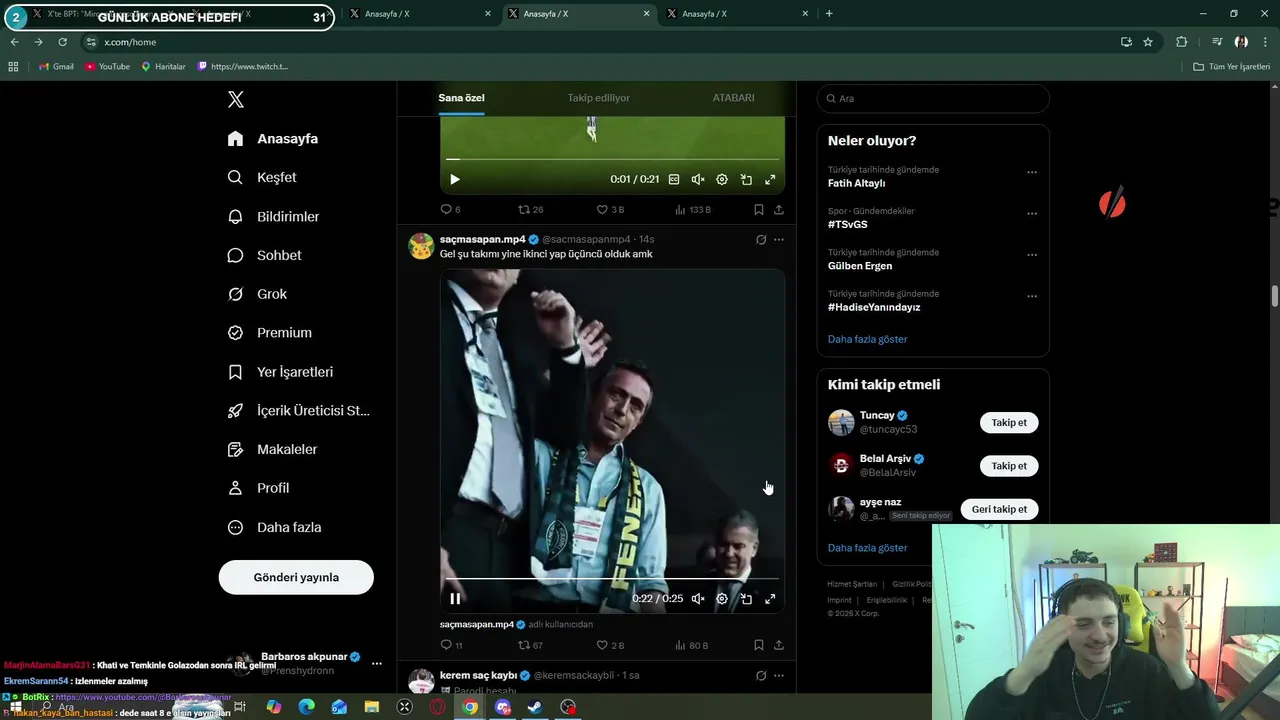The width and height of the screenshot is (1280, 720).
Task: Open more options for #HadiseYanındayız trend
Action: click(x=1032, y=296)
